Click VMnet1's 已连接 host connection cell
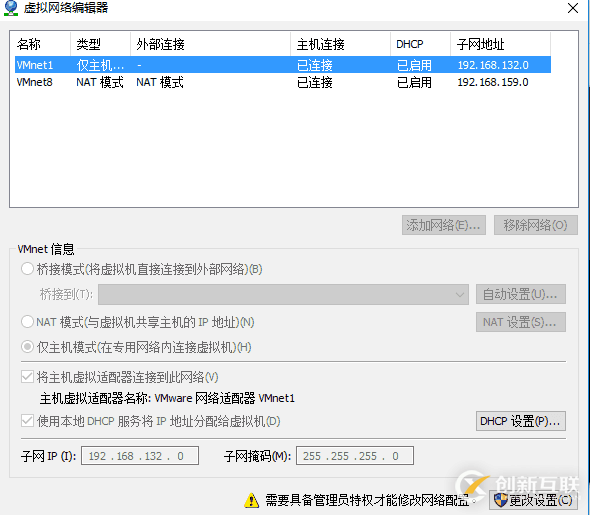The height and width of the screenshot is (515, 590). tap(315, 65)
